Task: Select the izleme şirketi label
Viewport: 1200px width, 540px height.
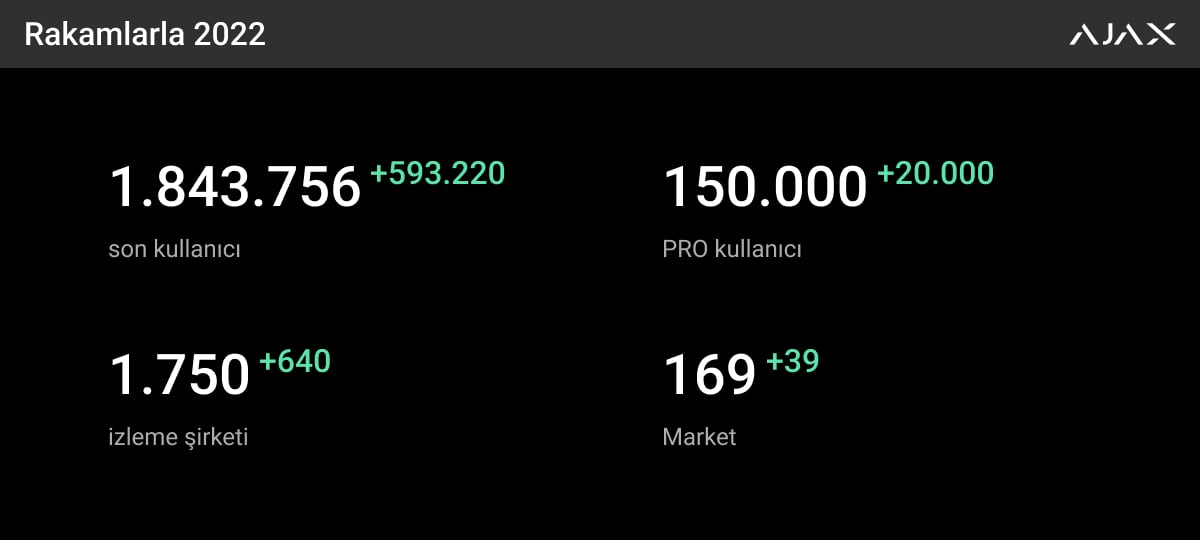Action: click(x=178, y=437)
